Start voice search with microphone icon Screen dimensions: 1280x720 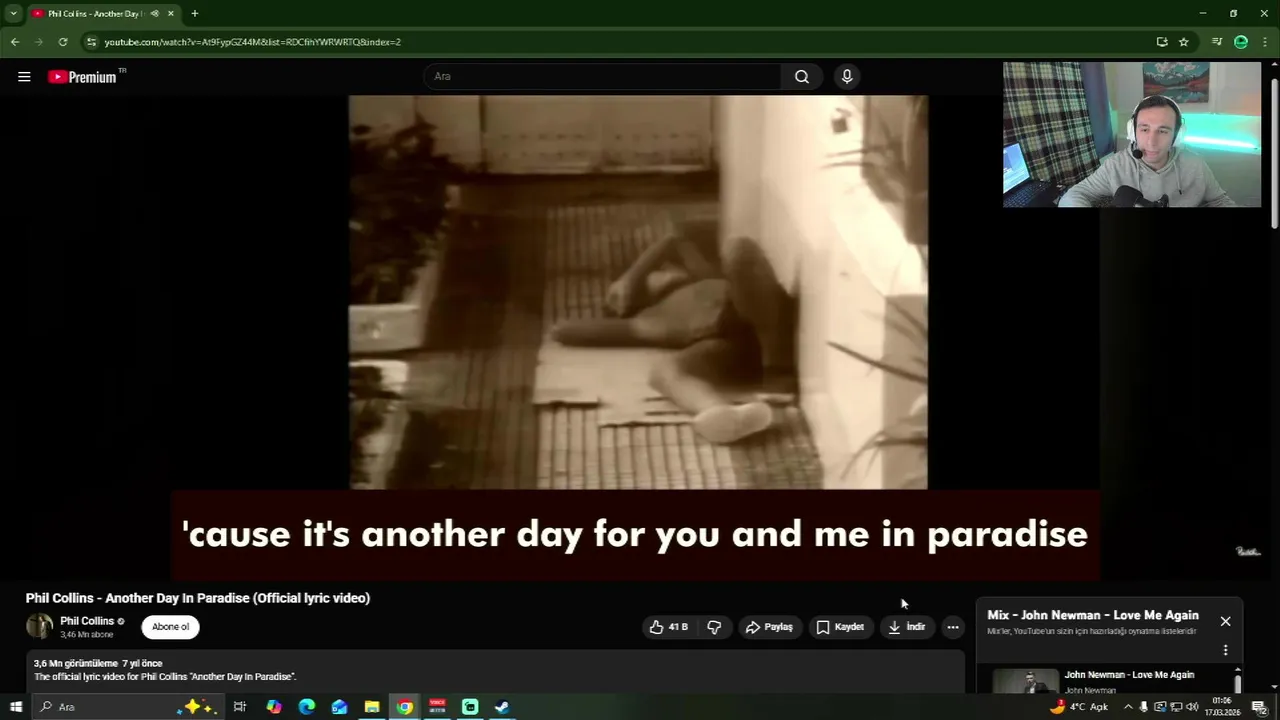847,77
